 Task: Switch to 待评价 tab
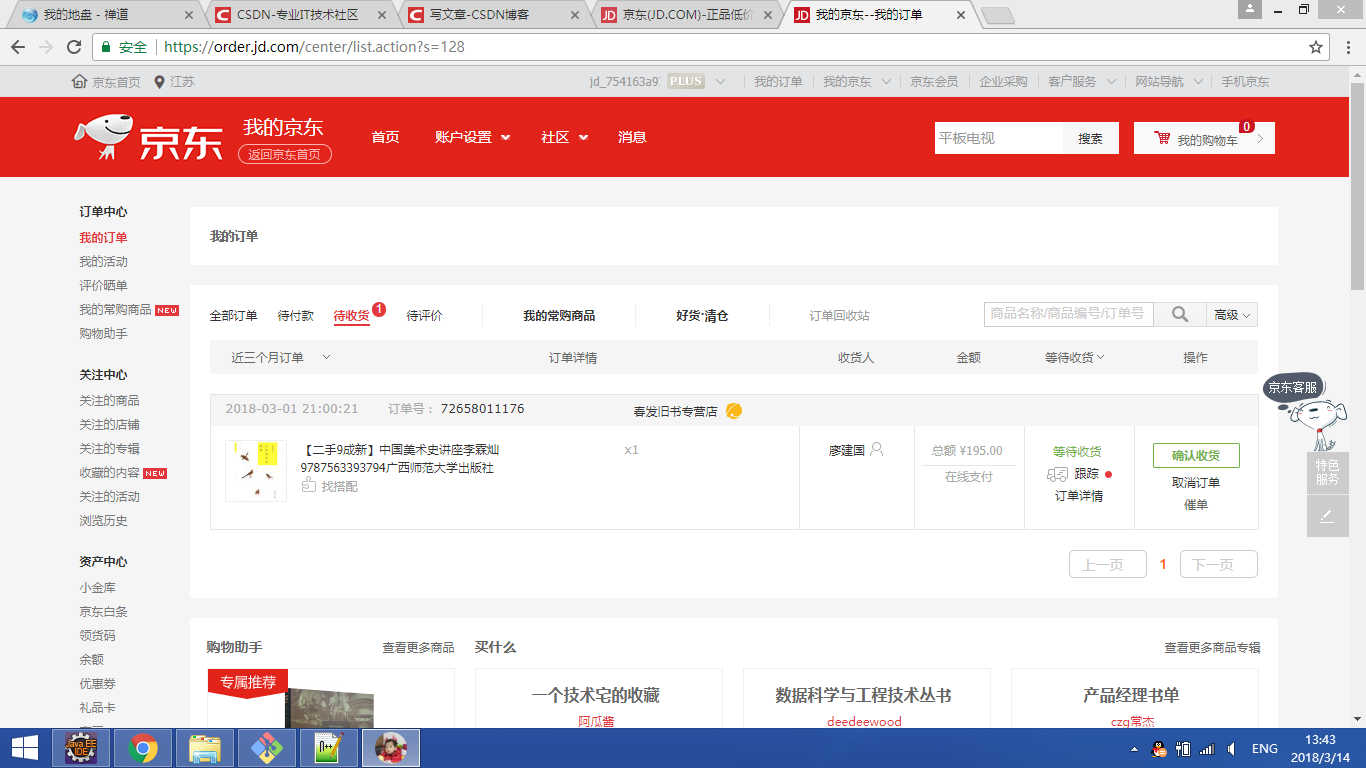pyautogui.click(x=424, y=315)
